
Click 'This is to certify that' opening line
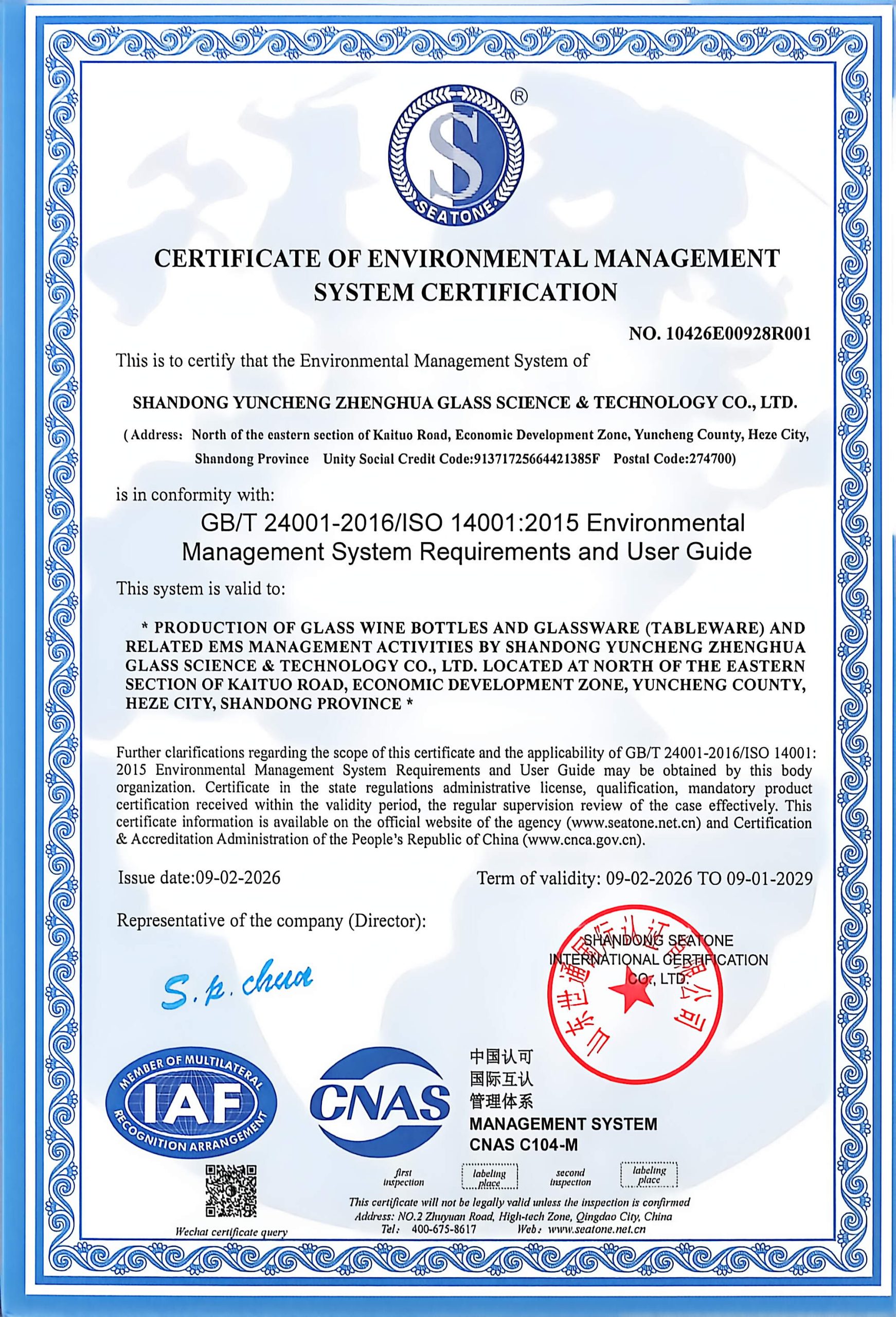[352, 361]
